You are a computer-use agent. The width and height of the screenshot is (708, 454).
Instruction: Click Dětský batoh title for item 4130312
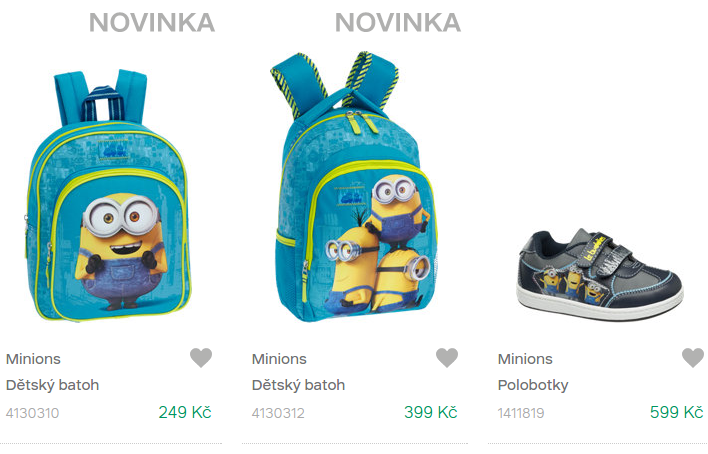[x=298, y=385]
